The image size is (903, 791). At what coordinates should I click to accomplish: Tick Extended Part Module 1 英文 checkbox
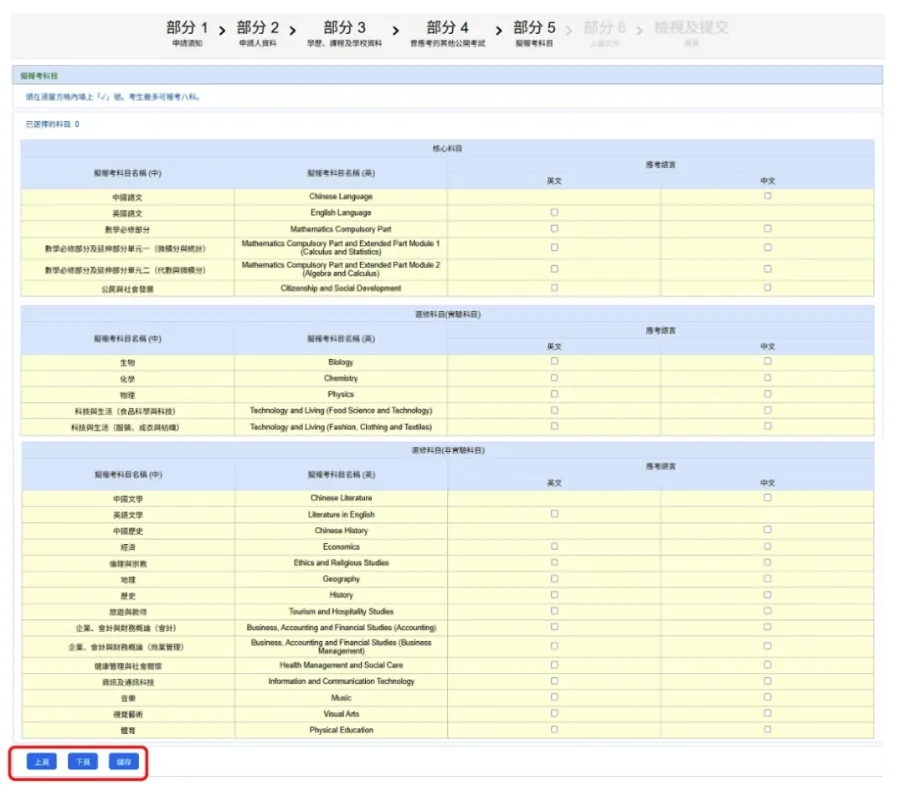(554, 247)
